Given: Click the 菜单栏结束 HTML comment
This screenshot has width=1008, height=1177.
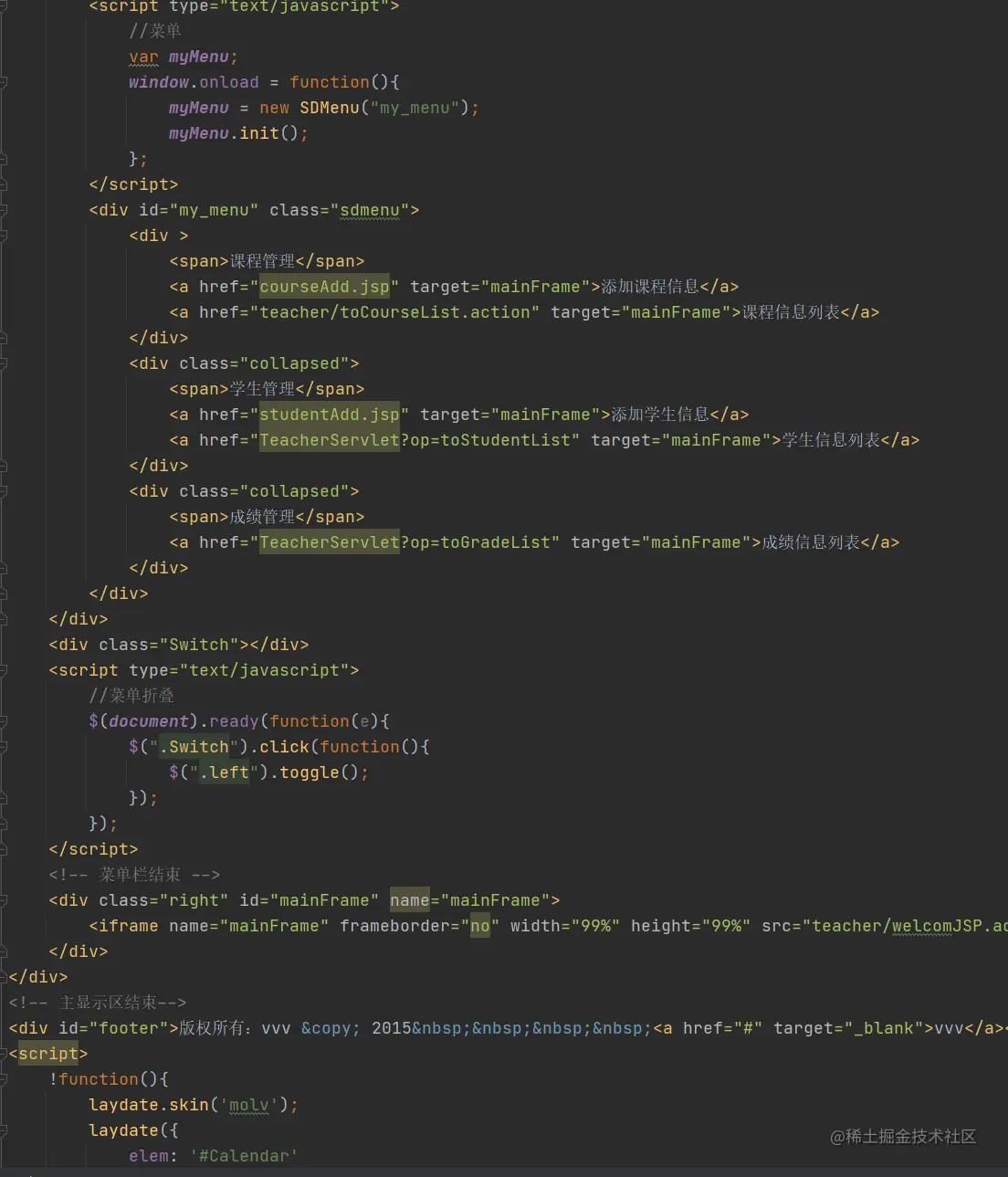Looking at the screenshot, I should pos(134,875).
